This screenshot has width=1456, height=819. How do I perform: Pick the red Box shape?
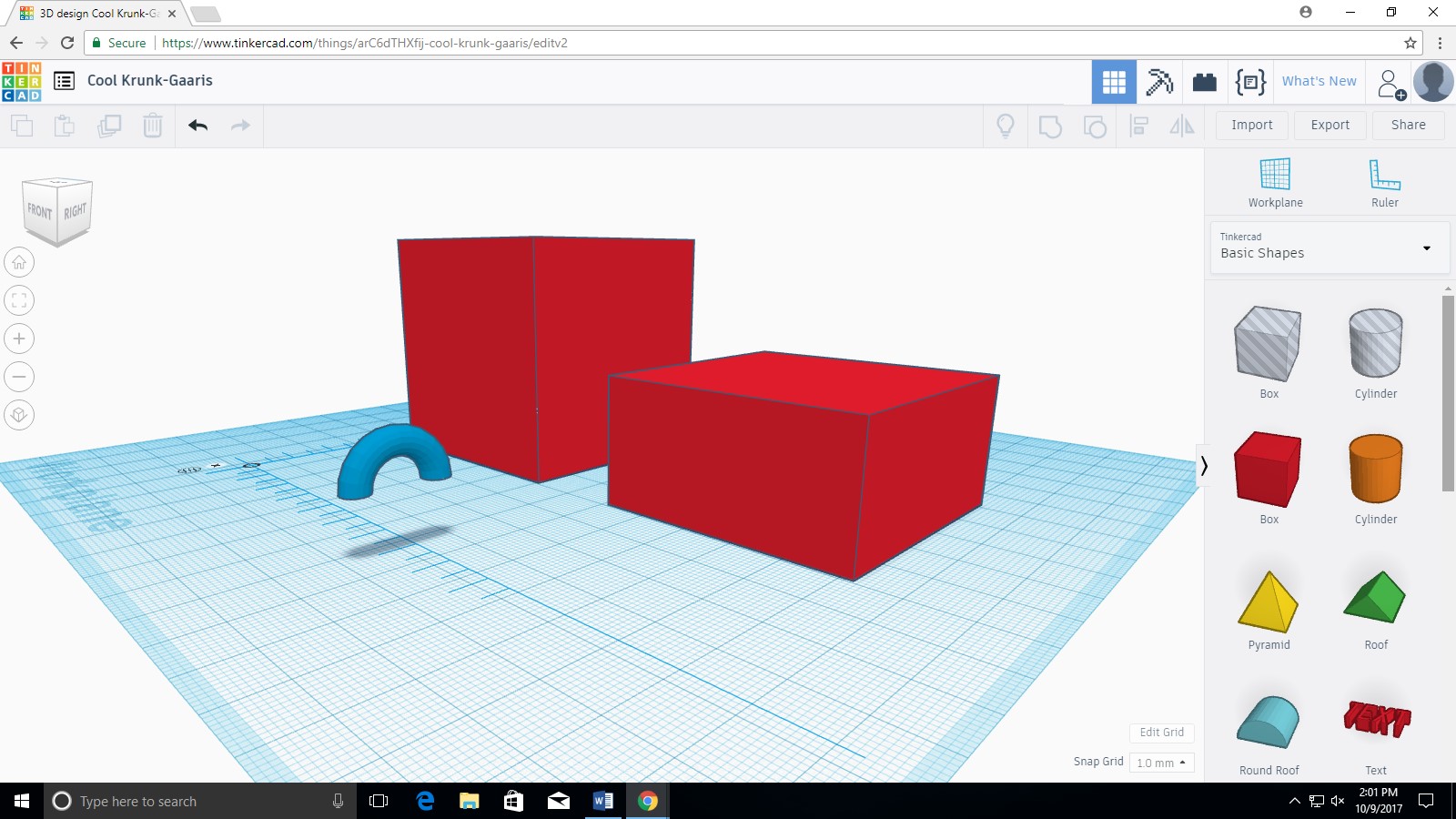pos(1268,470)
